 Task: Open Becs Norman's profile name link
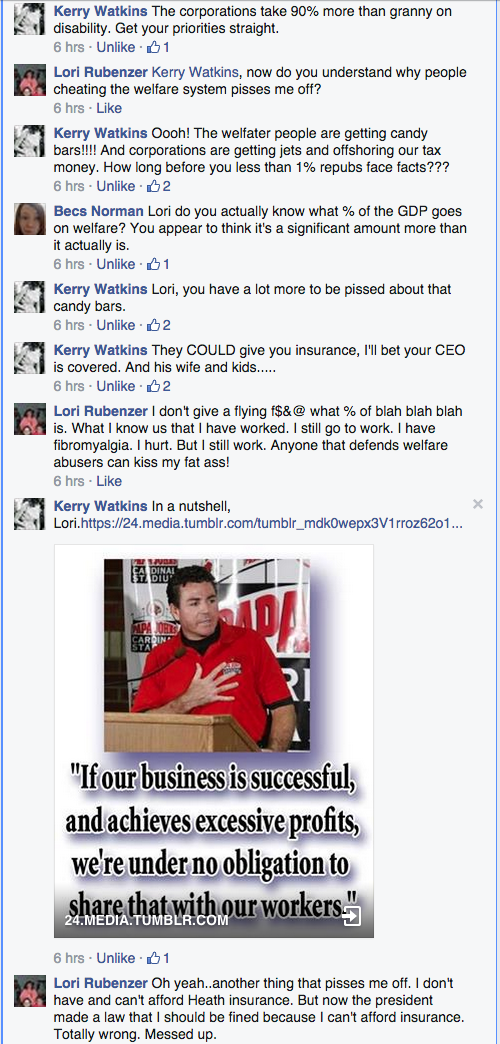(x=99, y=212)
